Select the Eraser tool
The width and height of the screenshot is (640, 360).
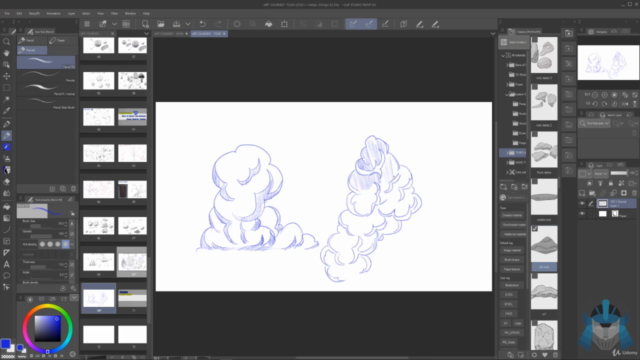point(7,182)
